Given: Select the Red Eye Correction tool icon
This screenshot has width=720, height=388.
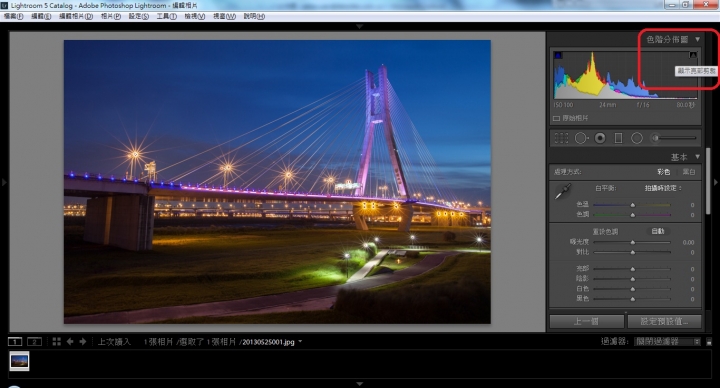Looking at the screenshot, I should (600, 138).
